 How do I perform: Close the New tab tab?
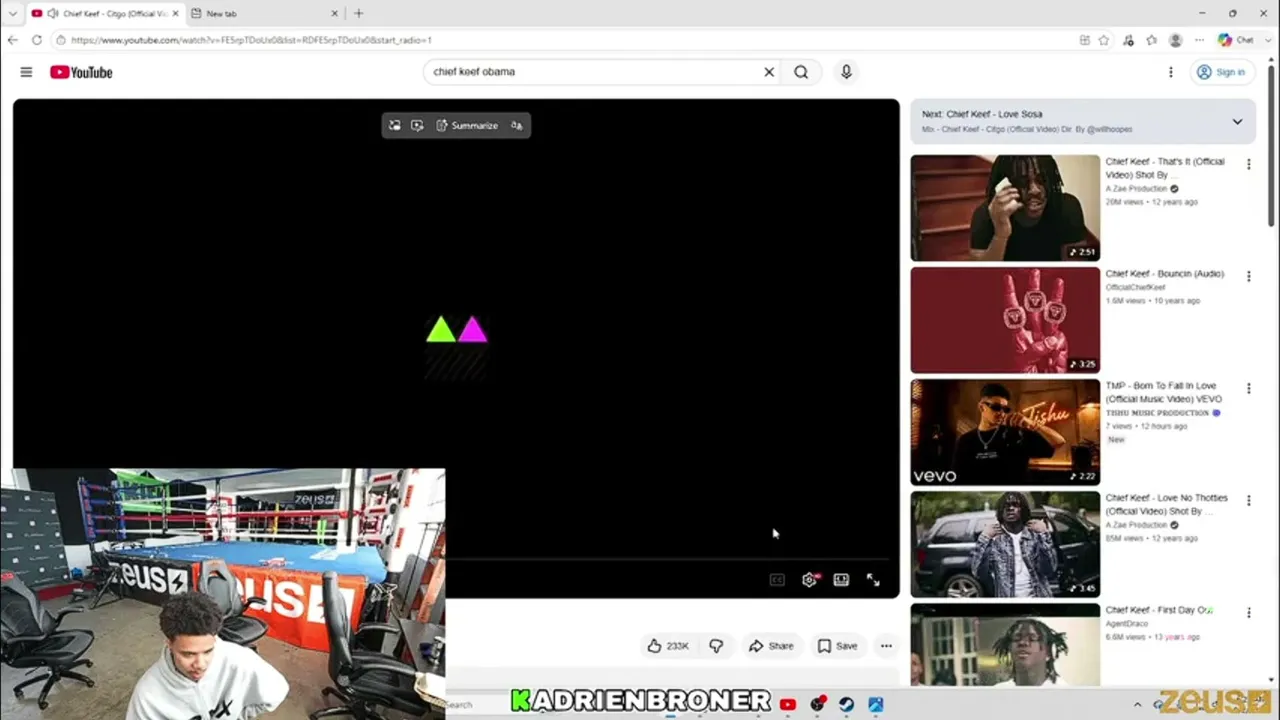(x=335, y=13)
